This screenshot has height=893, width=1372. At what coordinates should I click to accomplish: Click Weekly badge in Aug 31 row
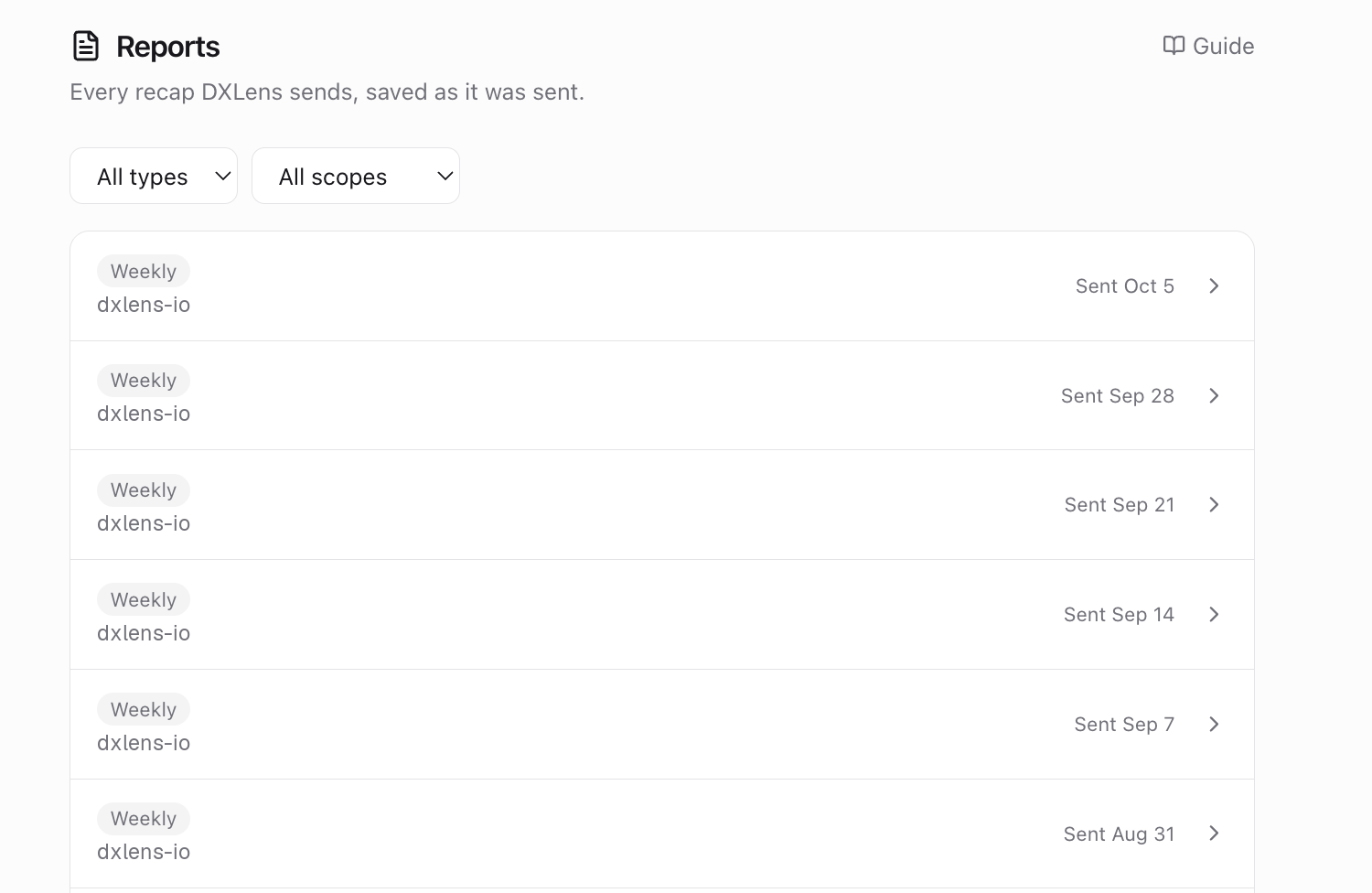click(144, 819)
